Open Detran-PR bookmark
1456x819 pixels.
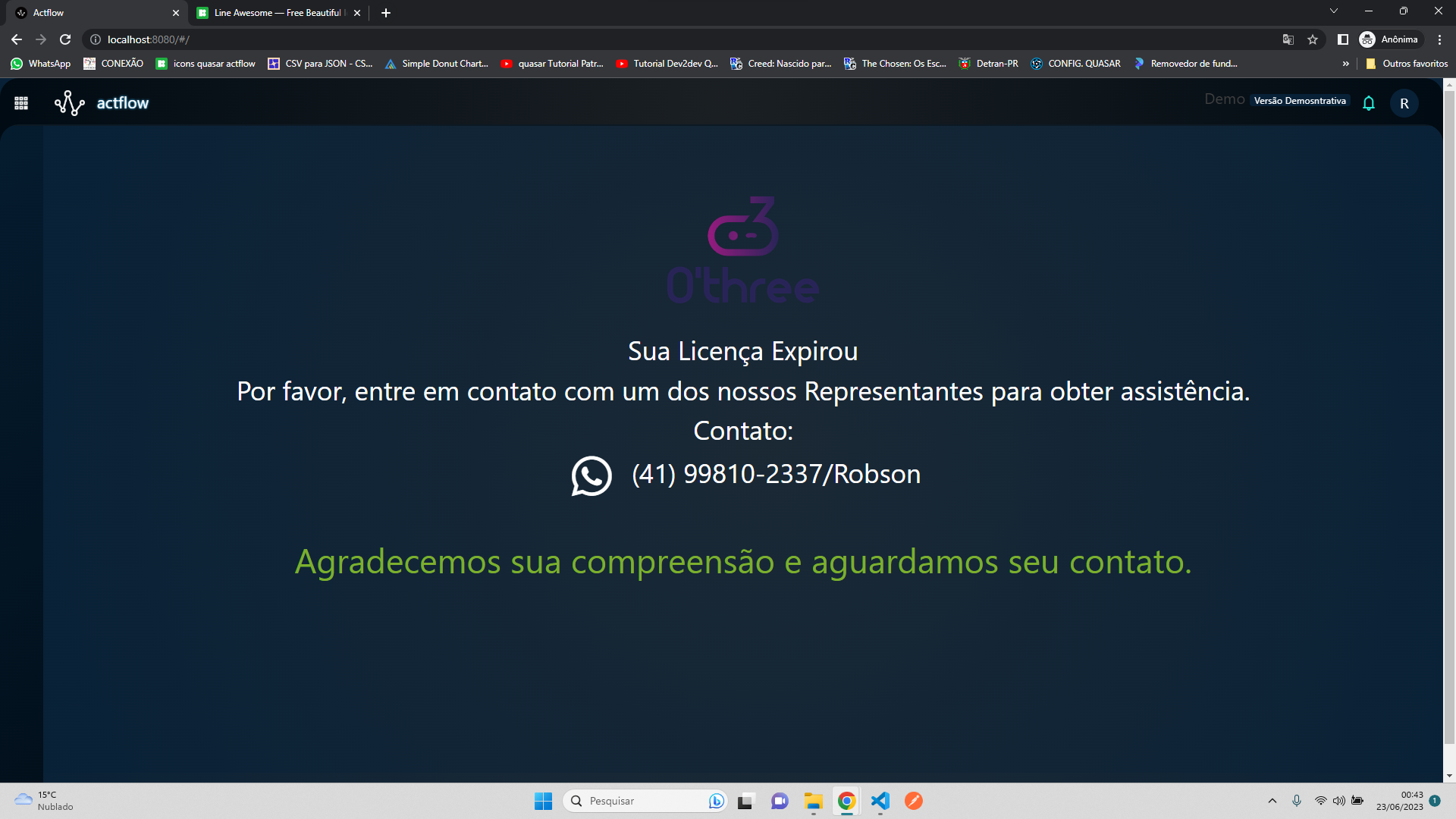click(989, 64)
